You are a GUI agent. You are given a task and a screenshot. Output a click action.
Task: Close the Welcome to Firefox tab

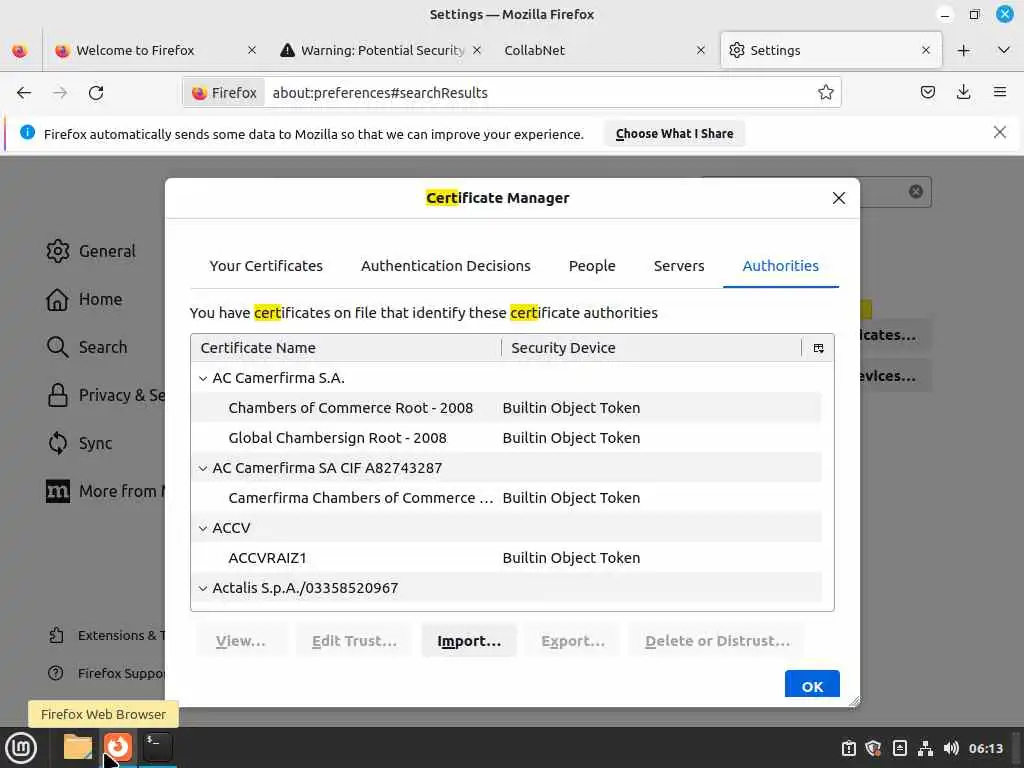tap(251, 50)
